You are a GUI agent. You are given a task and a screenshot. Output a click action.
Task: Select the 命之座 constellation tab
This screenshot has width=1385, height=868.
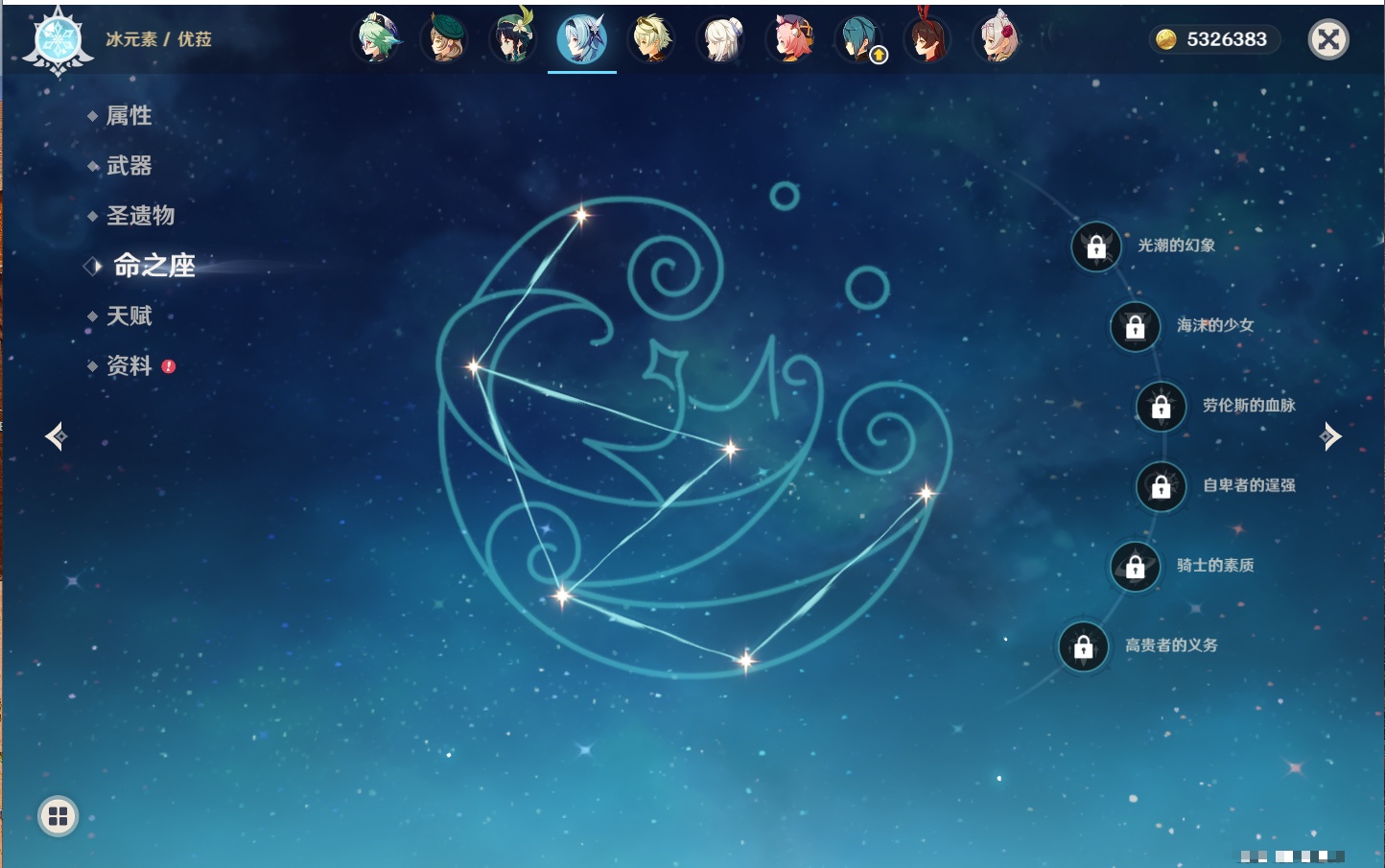[153, 266]
